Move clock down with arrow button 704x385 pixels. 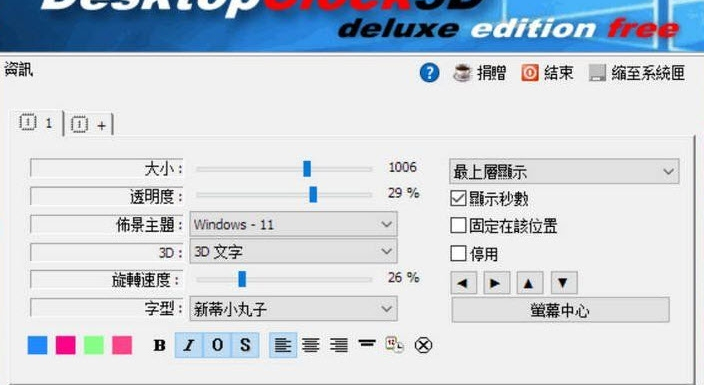coord(564,283)
